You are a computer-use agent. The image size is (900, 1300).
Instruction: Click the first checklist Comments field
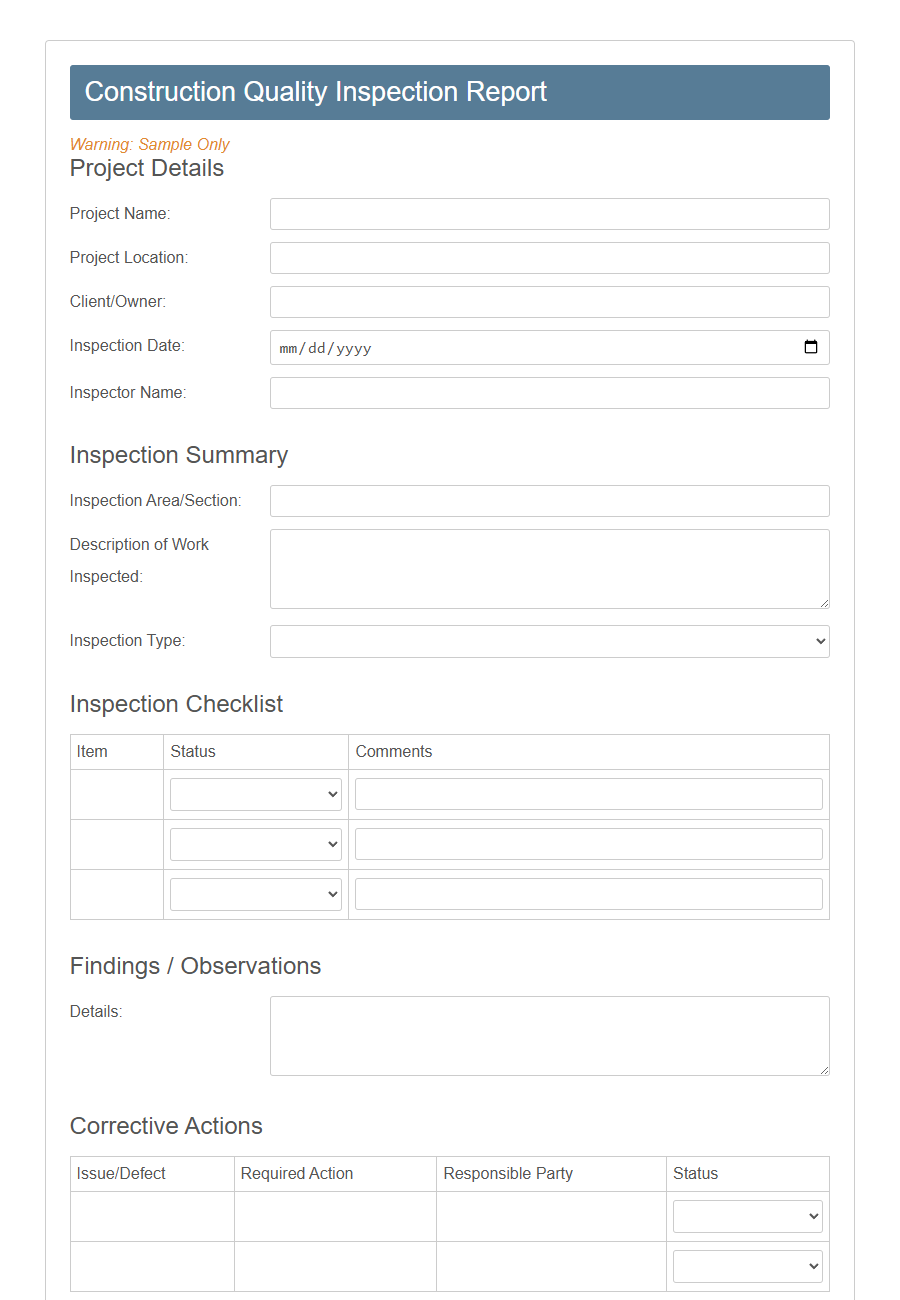[588, 794]
